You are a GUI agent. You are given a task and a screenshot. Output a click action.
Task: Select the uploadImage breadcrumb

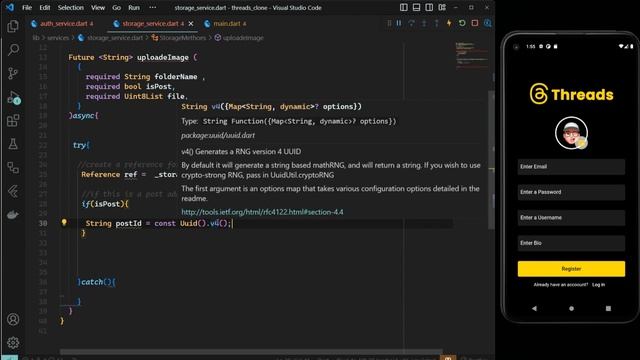coord(243,38)
